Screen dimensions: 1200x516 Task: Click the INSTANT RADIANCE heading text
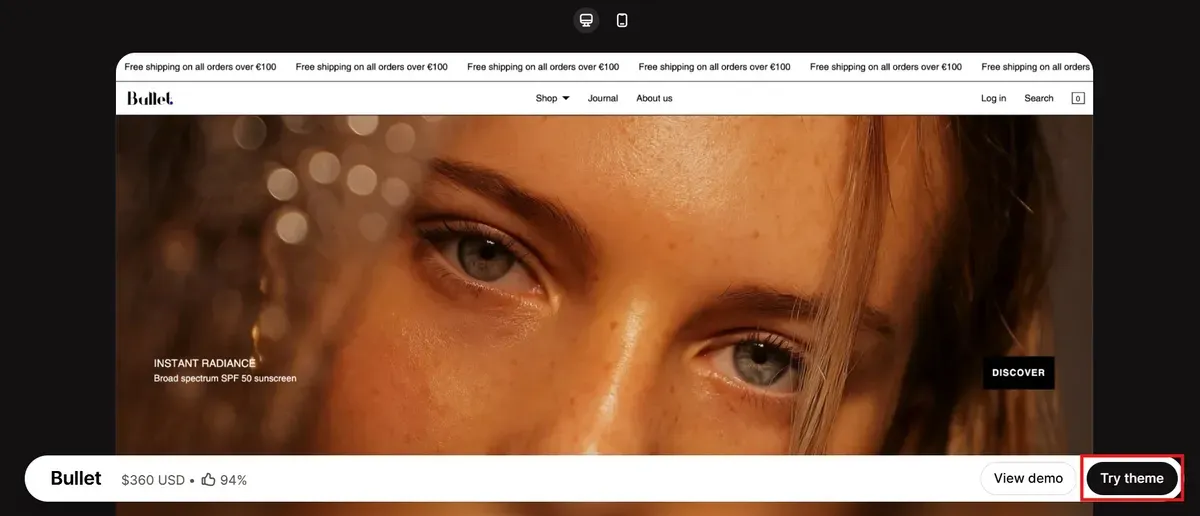(205, 363)
